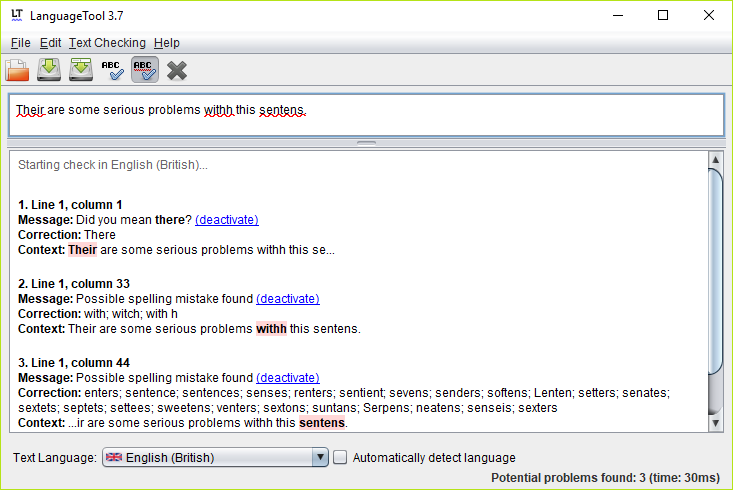Deactivate the 'Did you mean there' rule
Screen dimensions: 733x490
226,220
